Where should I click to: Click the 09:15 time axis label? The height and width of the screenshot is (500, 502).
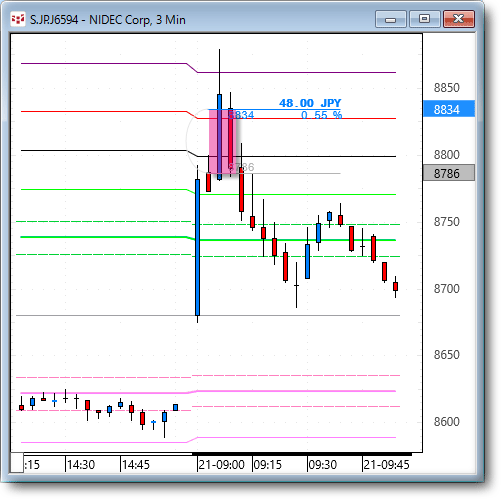268,464
